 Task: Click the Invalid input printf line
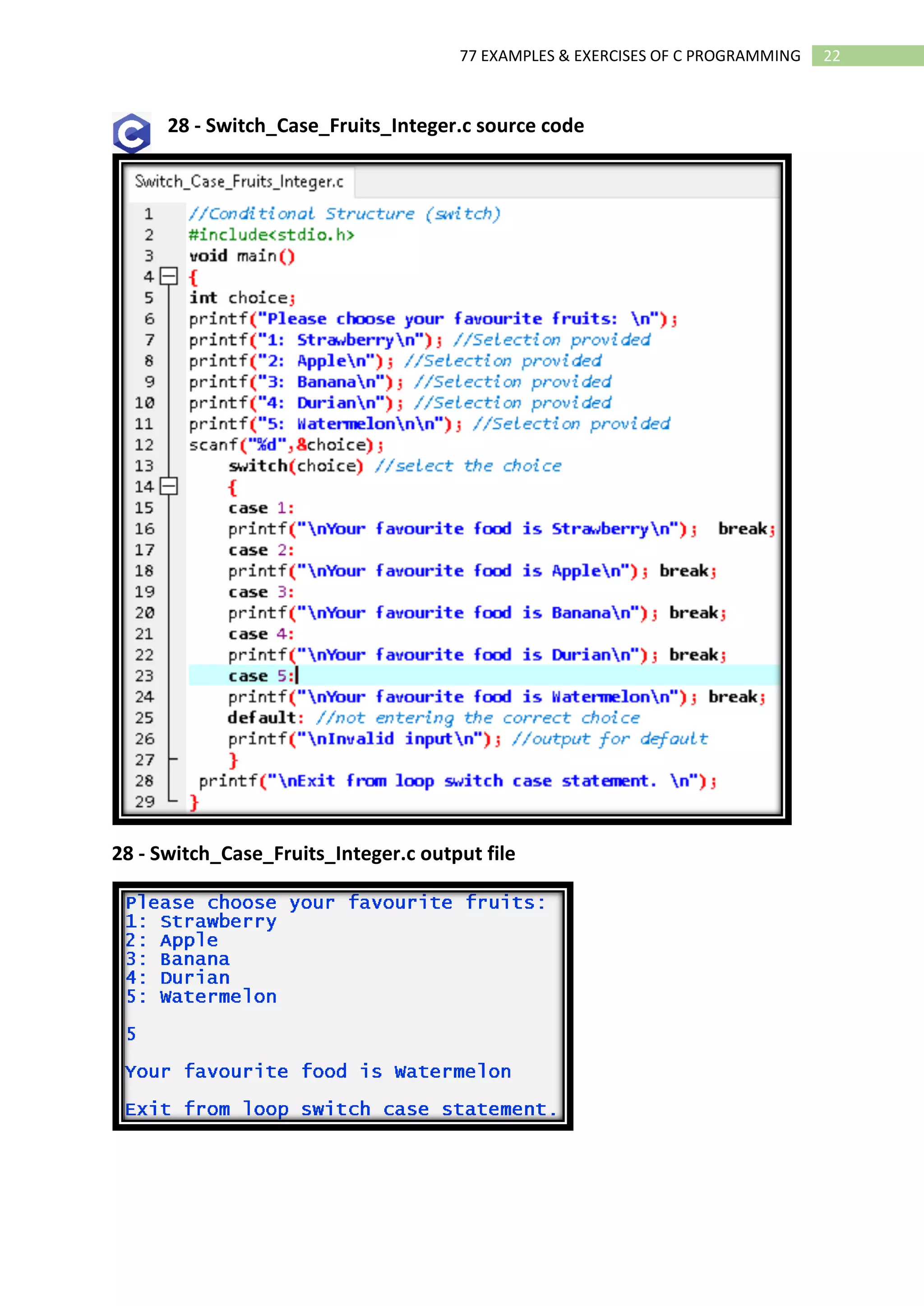coord(365,739)
